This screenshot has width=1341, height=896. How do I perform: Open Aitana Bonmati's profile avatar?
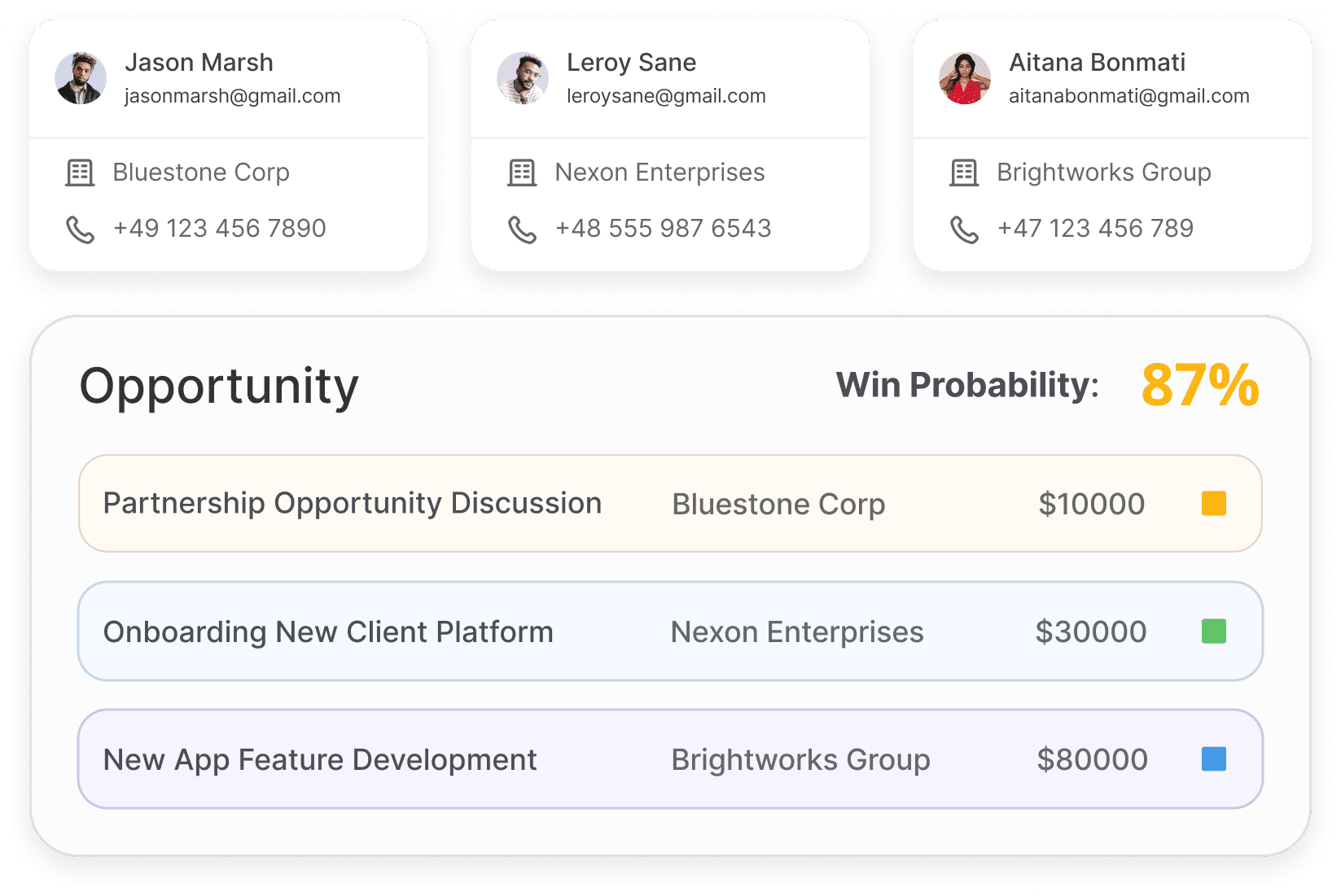[x=965, y=79]
